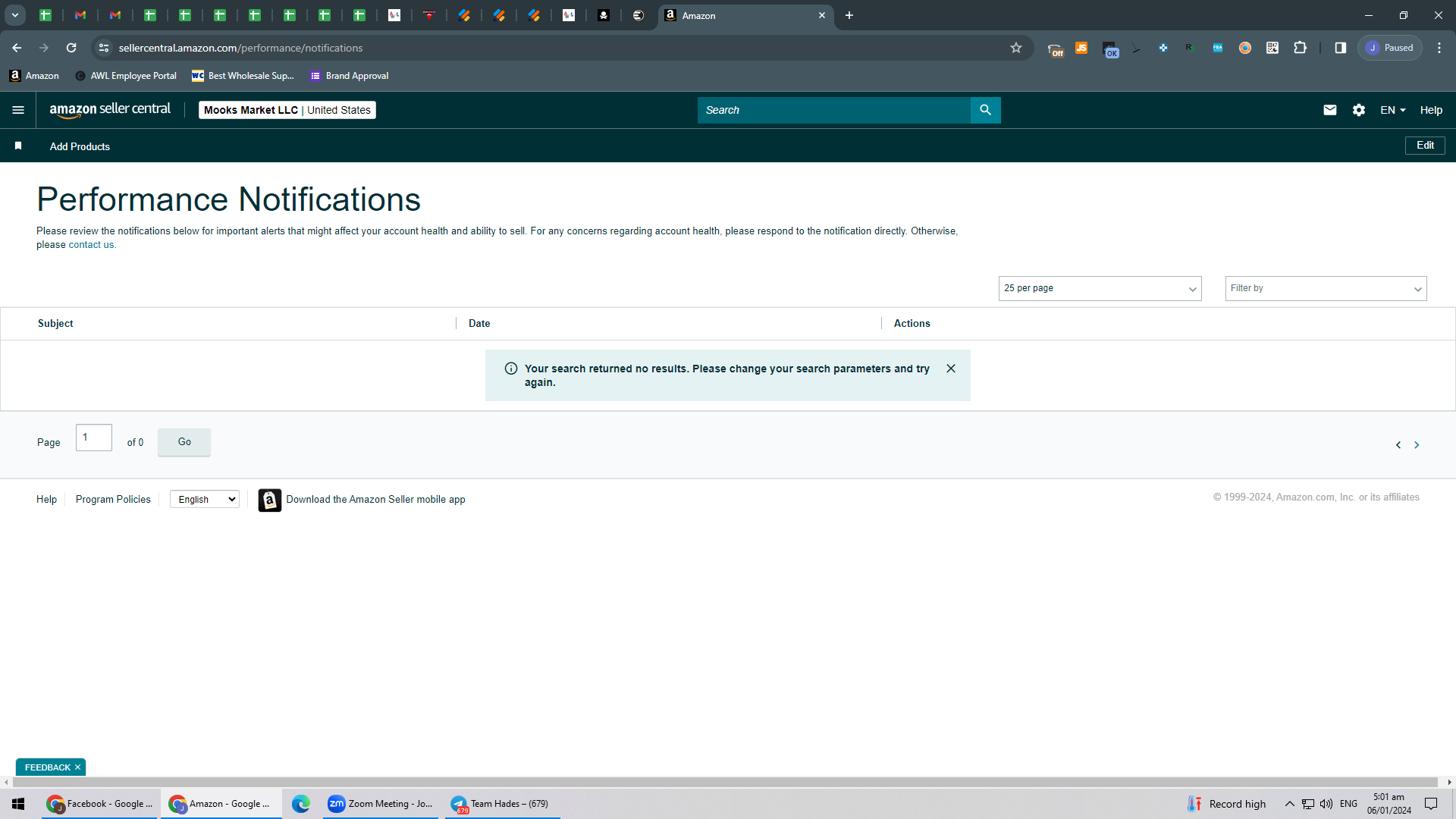Viewport: 1456px width, 819px height.
Task: Open the Windows notification center icon
Action: point(1431,804)
